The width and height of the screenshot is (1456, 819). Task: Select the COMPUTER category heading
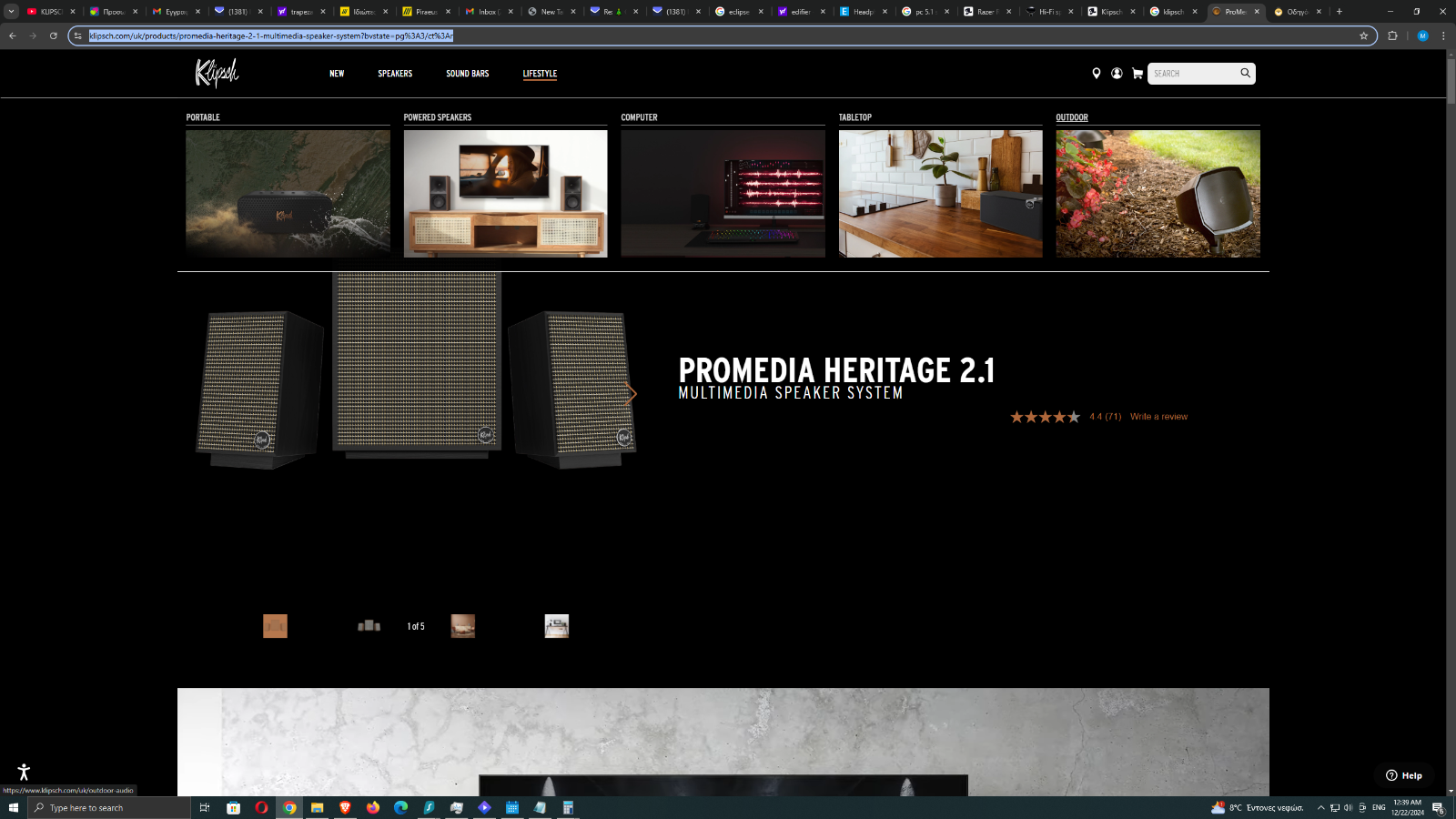(639, 117)
